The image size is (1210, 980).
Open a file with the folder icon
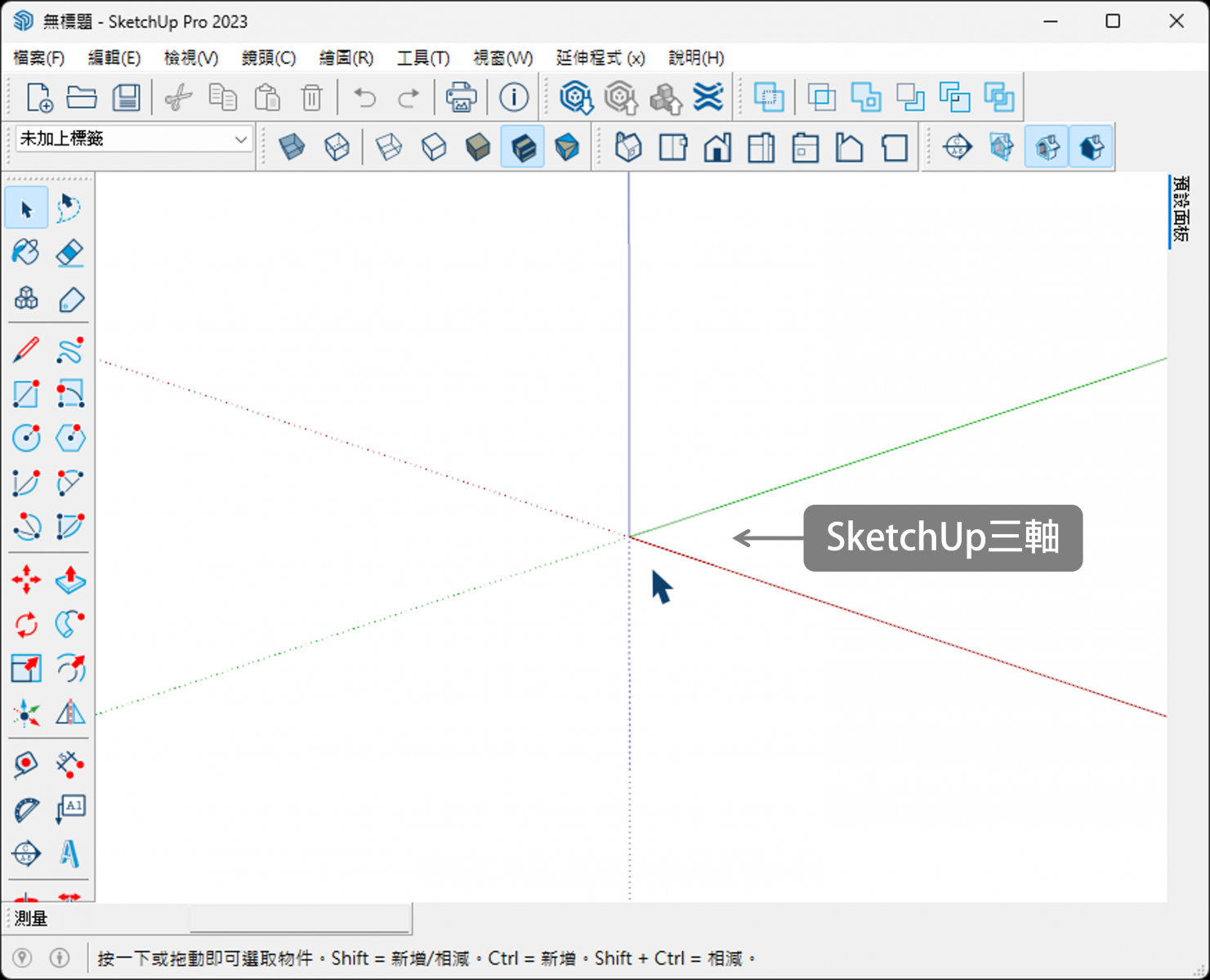[x=82, y=97]
